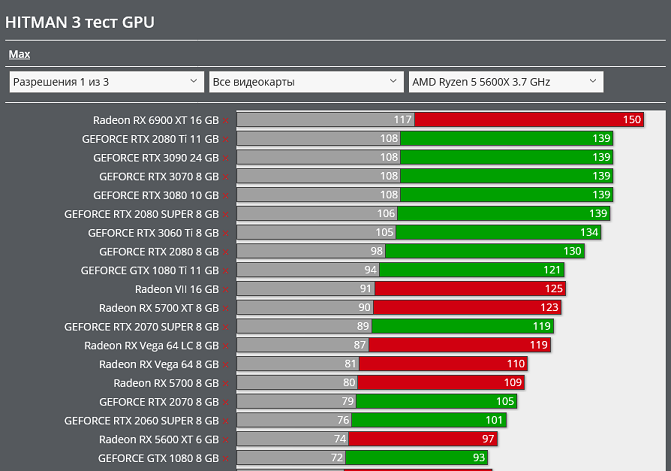Remove GEFORCE RTX 3080 10 GB with red X
This screenshot has height=471, width=671.
pos(226,196)
